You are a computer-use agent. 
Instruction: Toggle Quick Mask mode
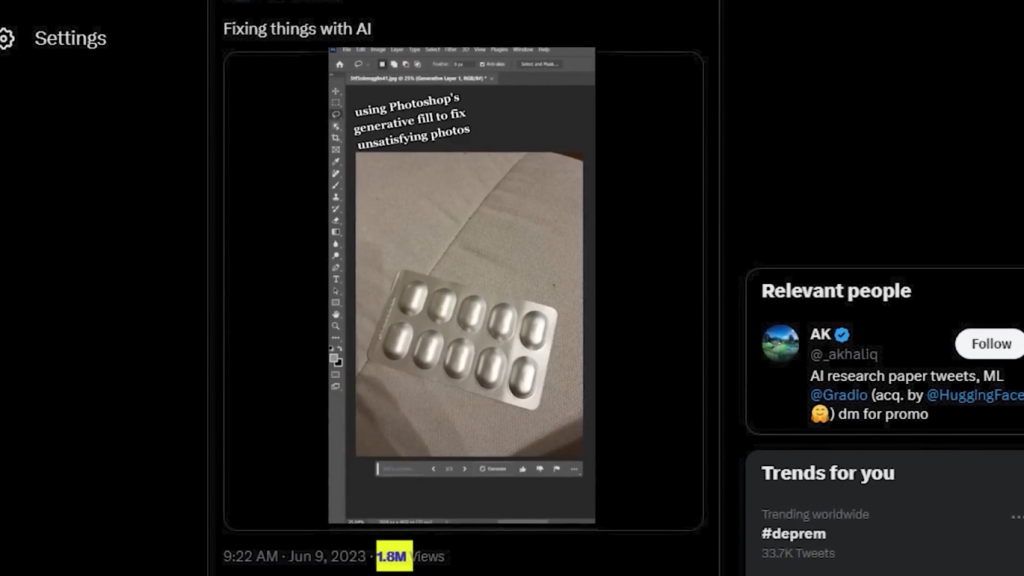[336, 375]
